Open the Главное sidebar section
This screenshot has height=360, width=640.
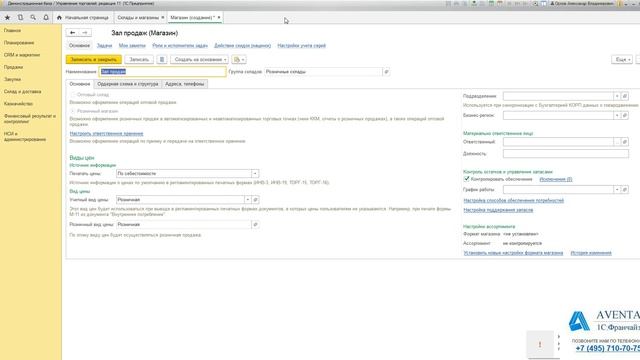(x=12, y=31)
